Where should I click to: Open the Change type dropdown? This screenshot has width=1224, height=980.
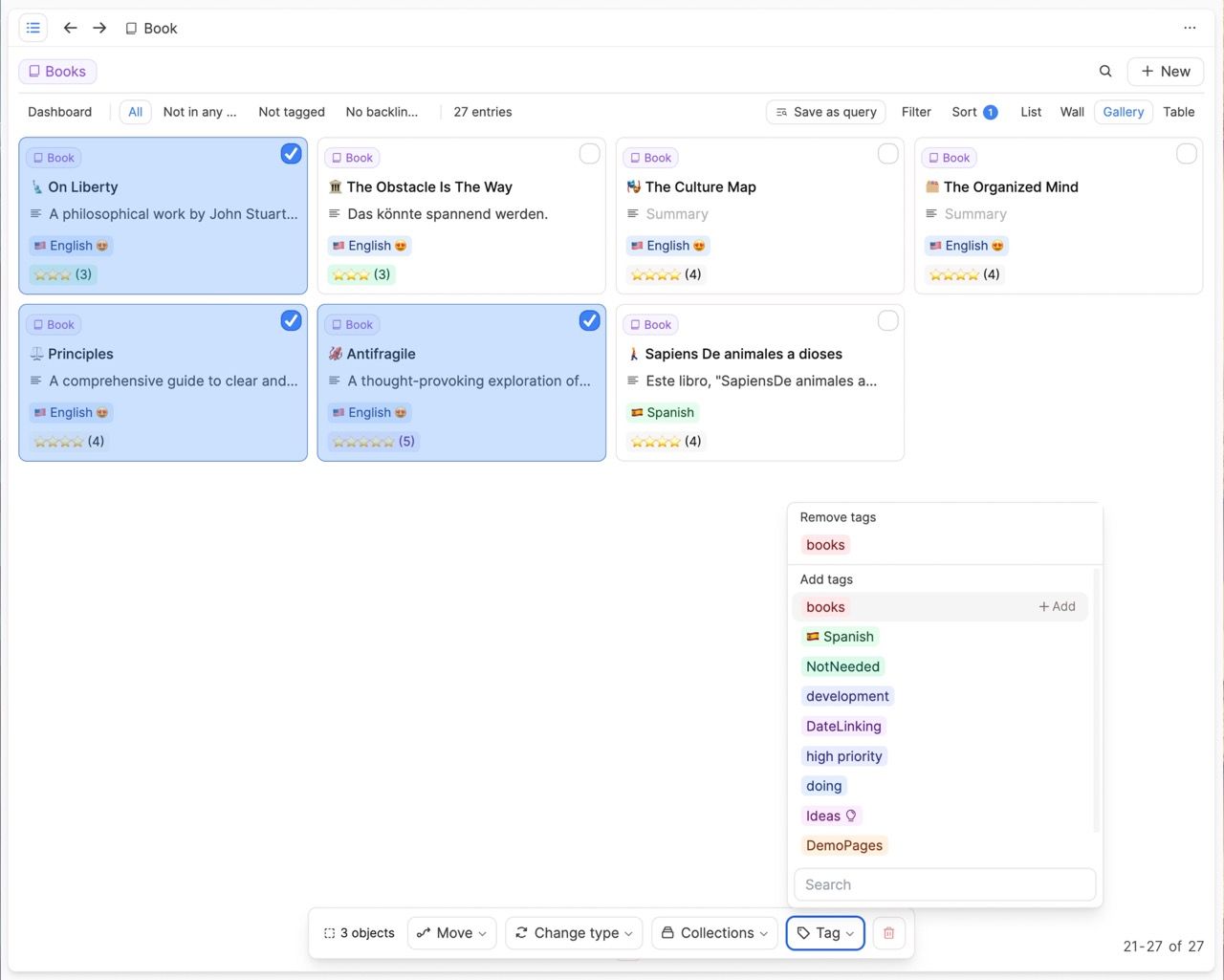pos(574,933)
